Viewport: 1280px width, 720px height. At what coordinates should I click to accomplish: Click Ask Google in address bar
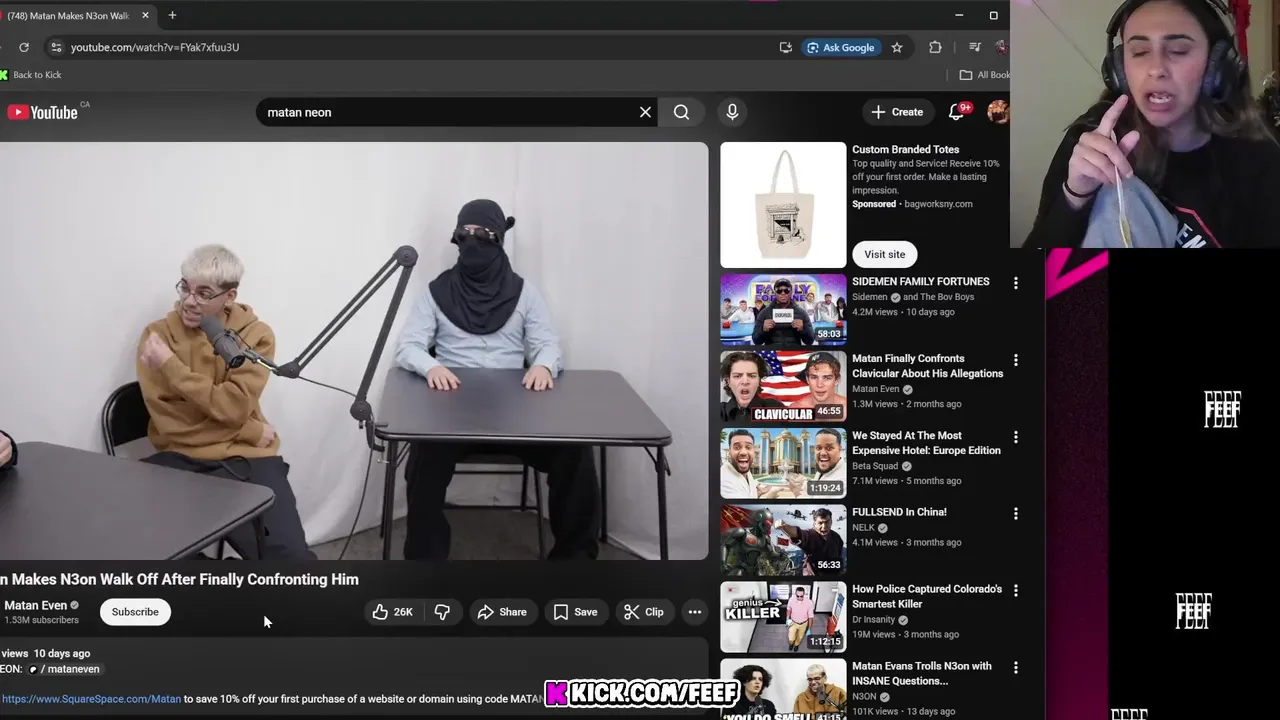(x=841, y=47)
